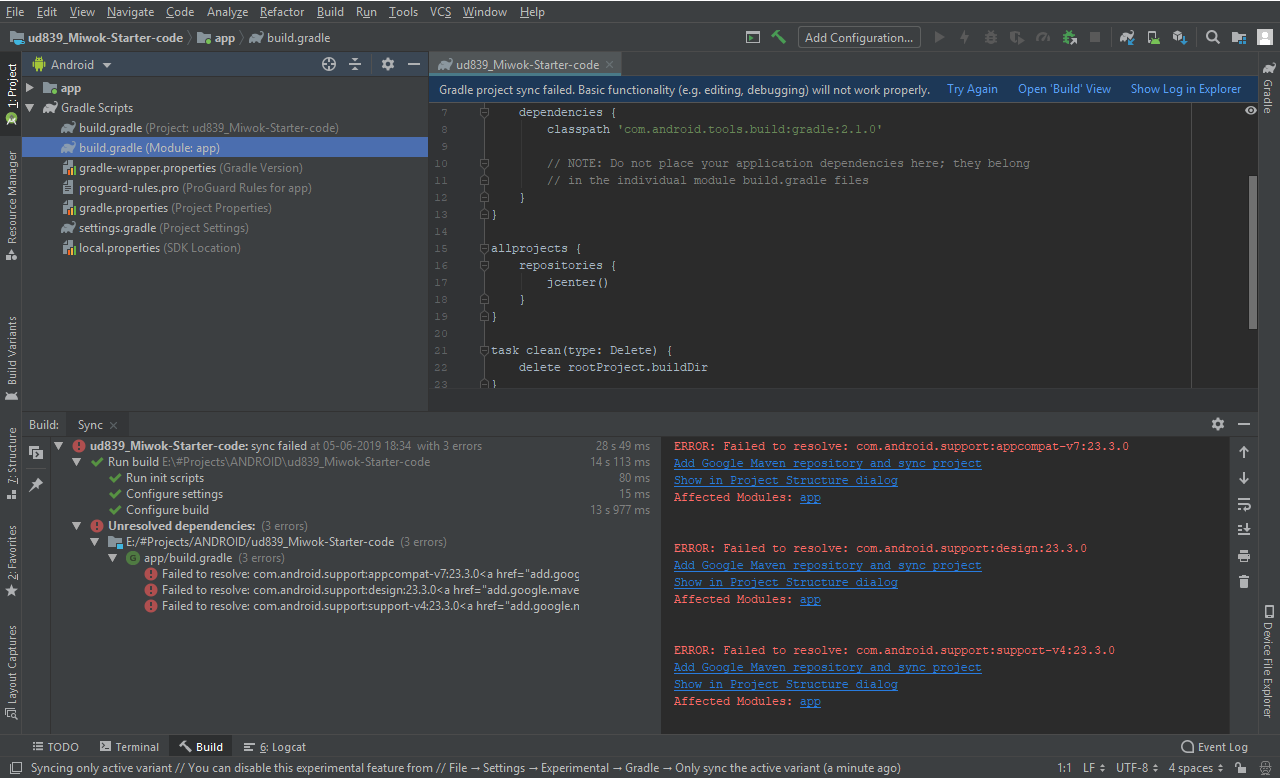
Task: Open Project Structure icon in toolbar
Action: 1239,37
